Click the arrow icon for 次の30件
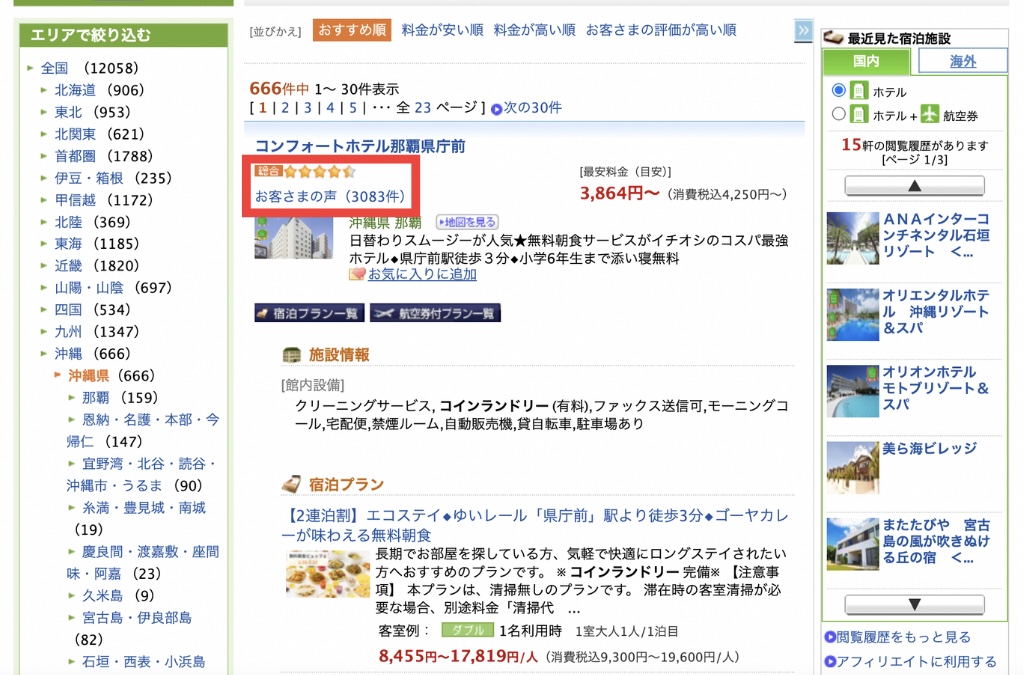 (x=496, y=108)
